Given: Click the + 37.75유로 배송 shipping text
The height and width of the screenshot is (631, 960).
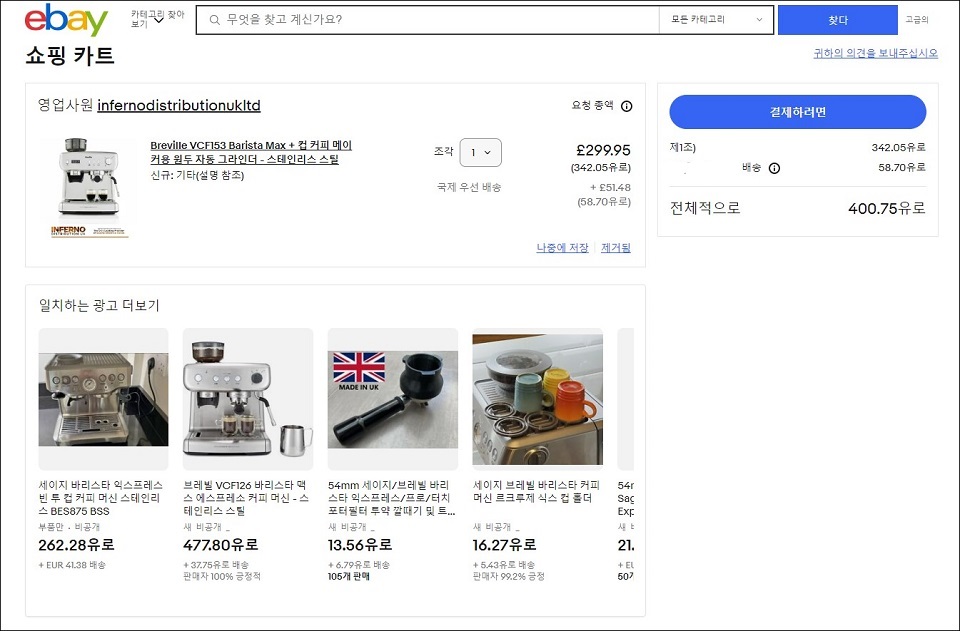Looking at the screenshot, I should click(x=216, y=565).
